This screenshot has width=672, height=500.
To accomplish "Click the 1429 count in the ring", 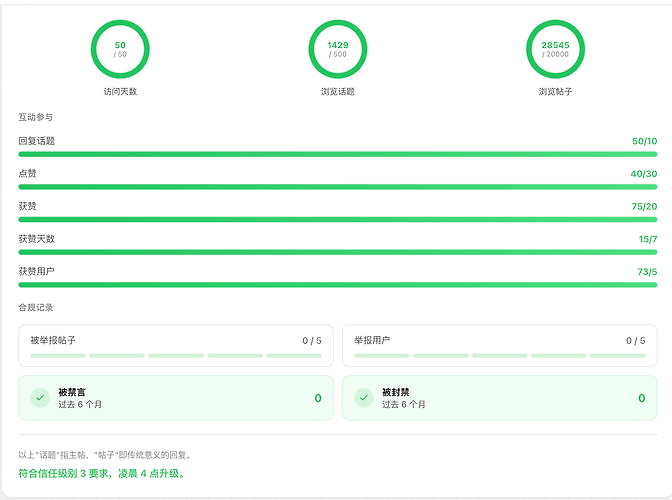I will pos(338,45).
